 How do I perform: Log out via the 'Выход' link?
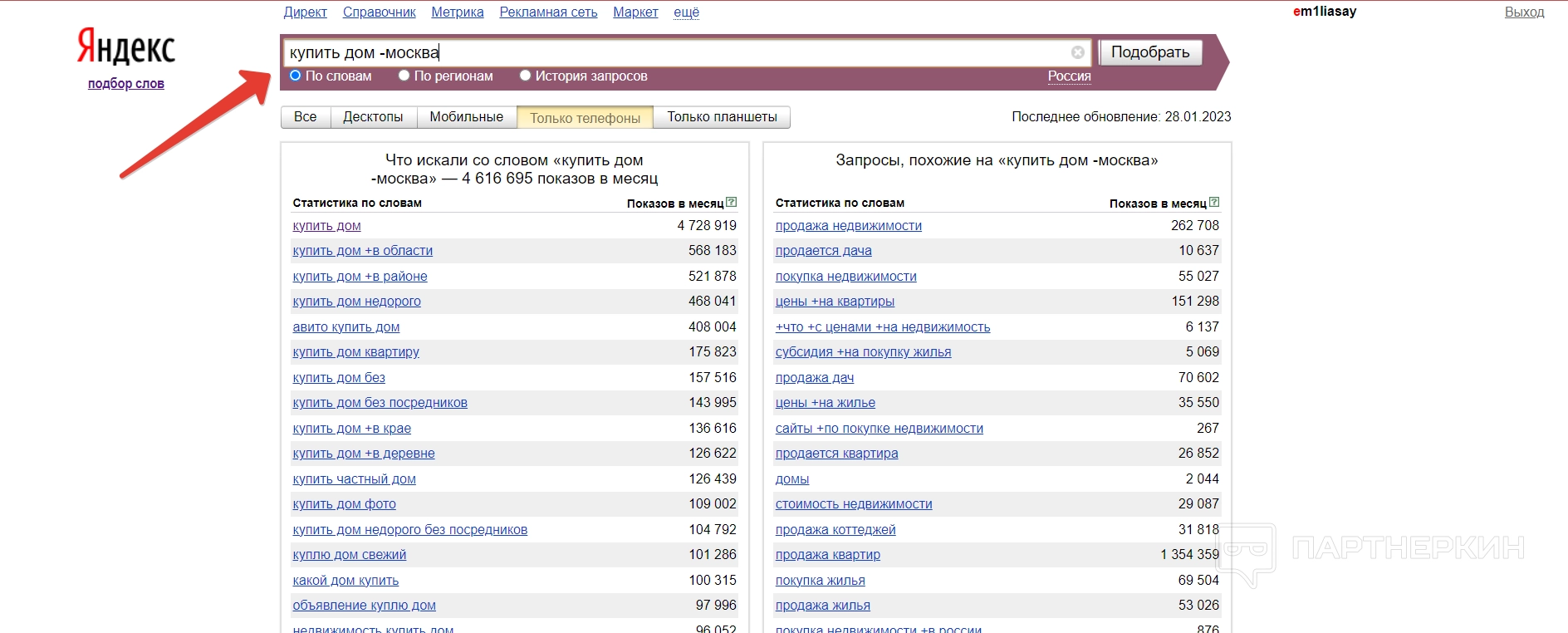[x=1524, y=12]
